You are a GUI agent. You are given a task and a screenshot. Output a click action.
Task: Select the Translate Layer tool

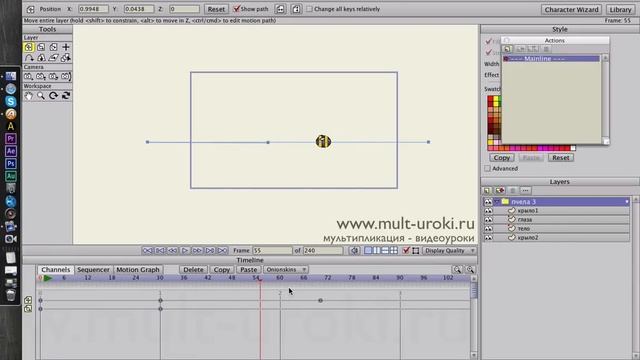[x=29, y=47]
